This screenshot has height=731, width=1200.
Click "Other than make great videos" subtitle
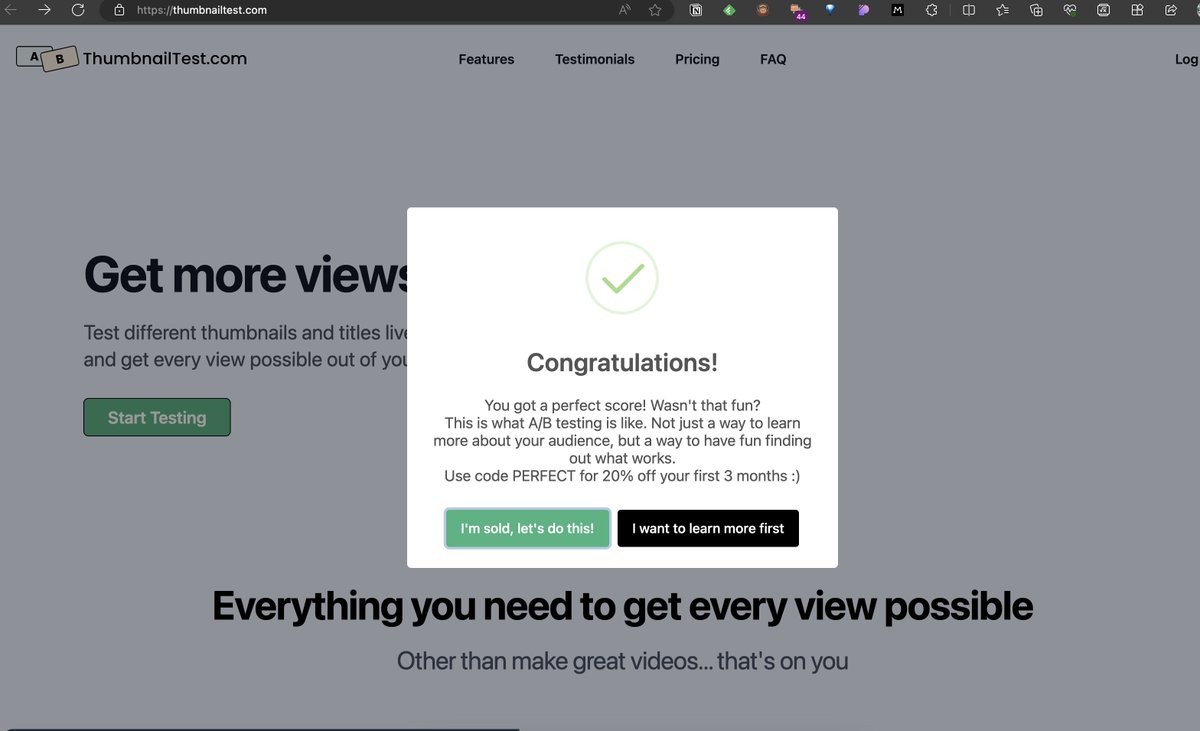pyautogui.click(x=622, y=661)
